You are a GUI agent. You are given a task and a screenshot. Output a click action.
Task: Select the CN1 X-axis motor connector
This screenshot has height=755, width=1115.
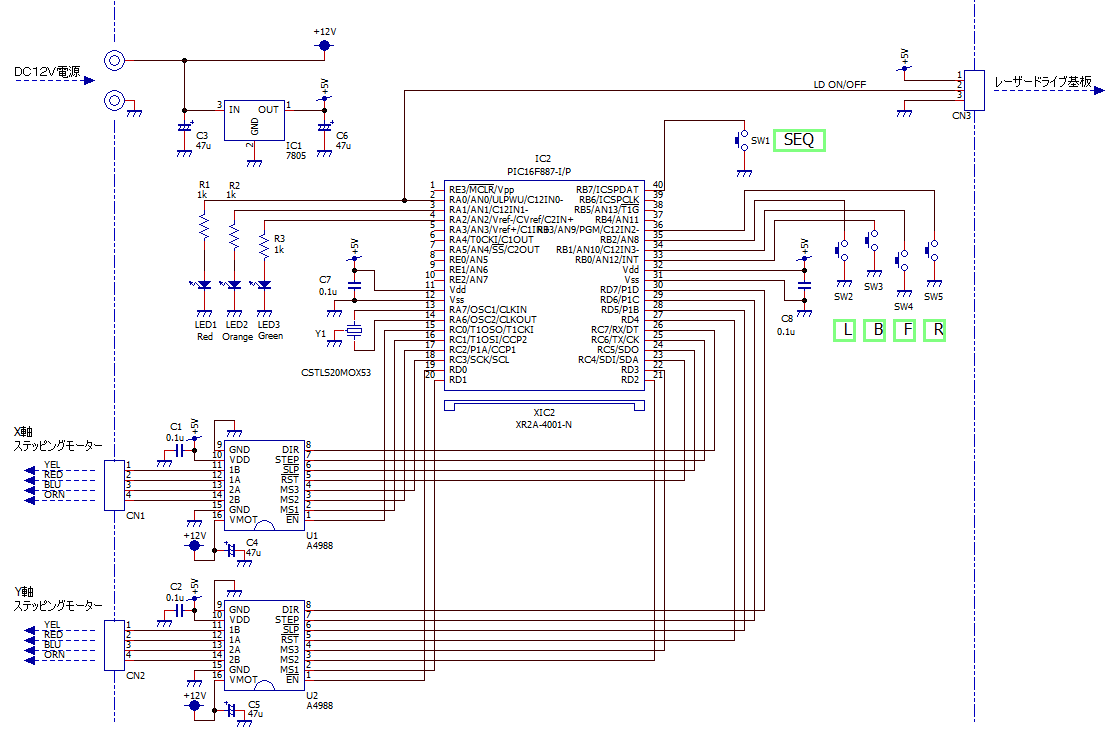coord(113,485)
